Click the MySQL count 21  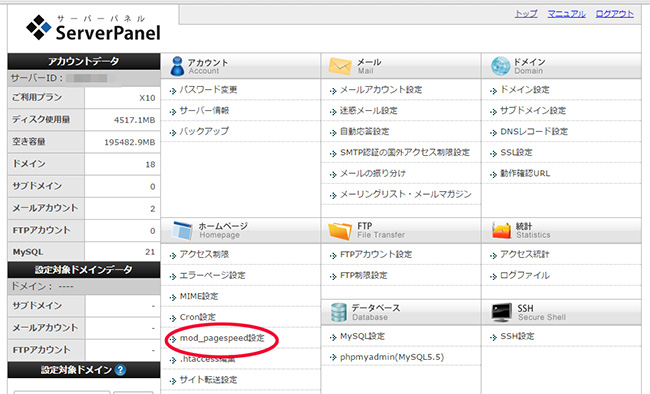click(150, 252)
